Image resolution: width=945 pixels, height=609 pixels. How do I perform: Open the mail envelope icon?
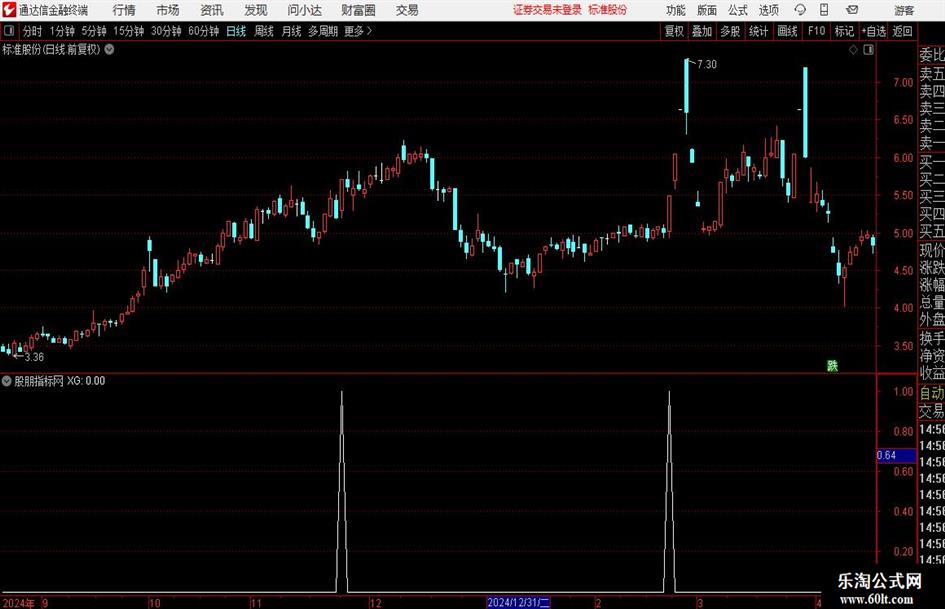(x=852, y=10)
